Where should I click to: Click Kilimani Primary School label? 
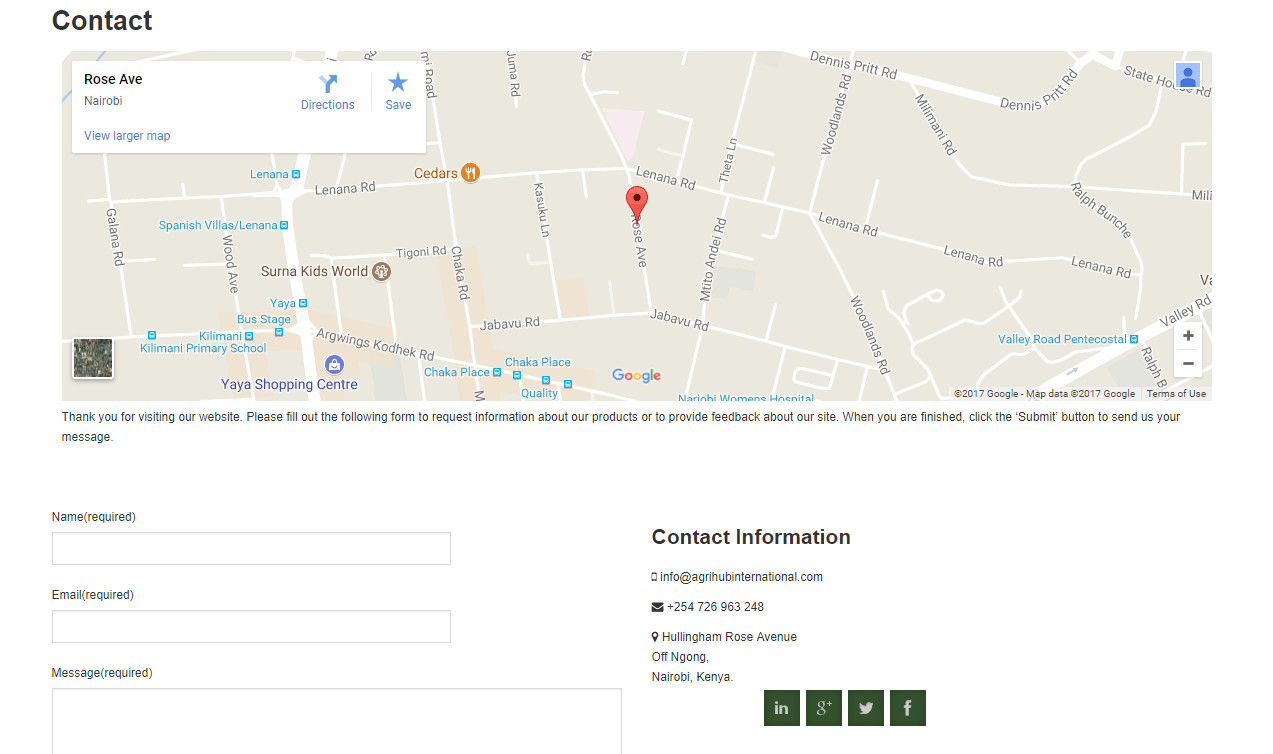click(x=203, y=349)
